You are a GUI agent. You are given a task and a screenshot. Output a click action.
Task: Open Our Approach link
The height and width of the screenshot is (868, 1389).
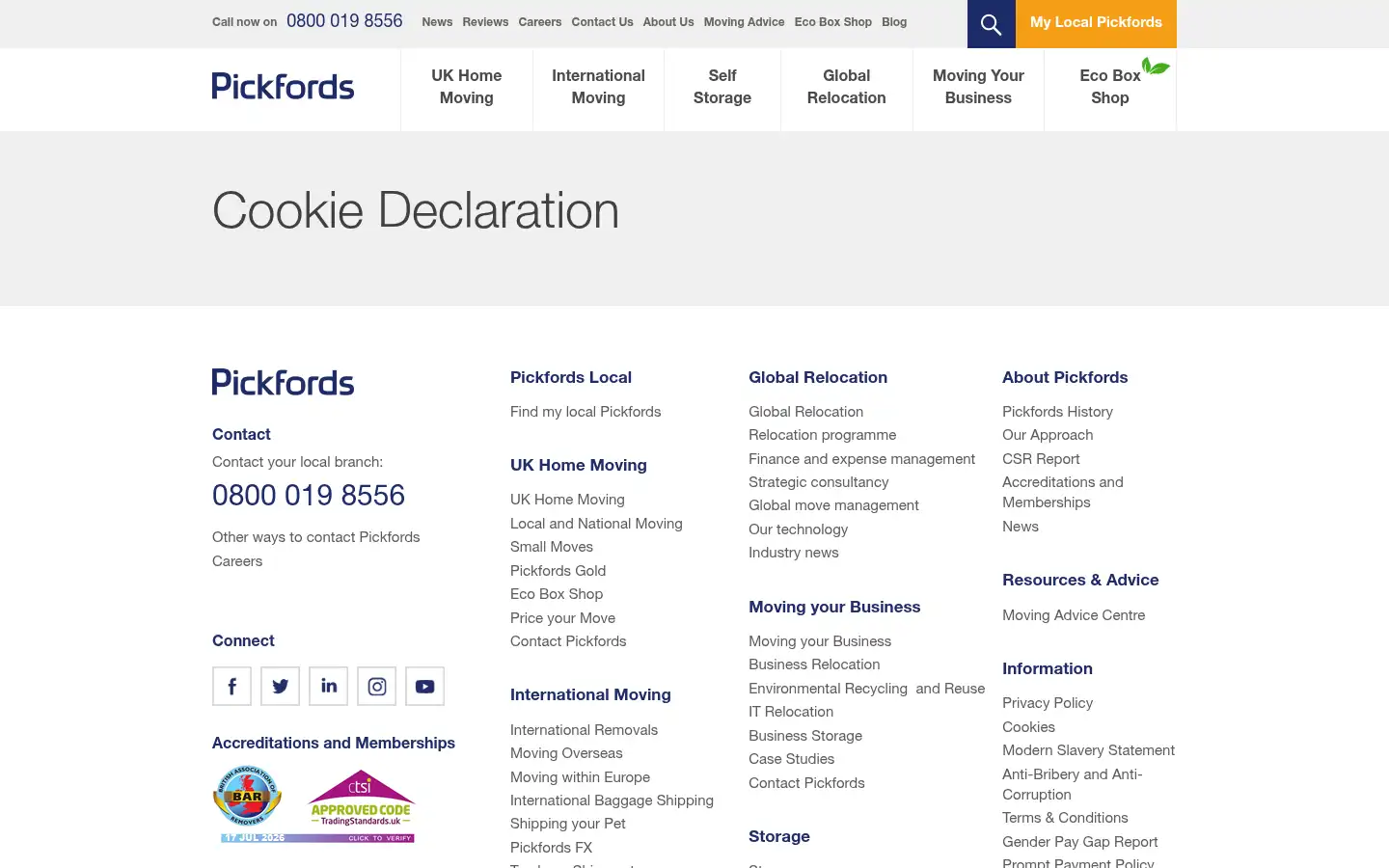click(x=1048, y=435)
